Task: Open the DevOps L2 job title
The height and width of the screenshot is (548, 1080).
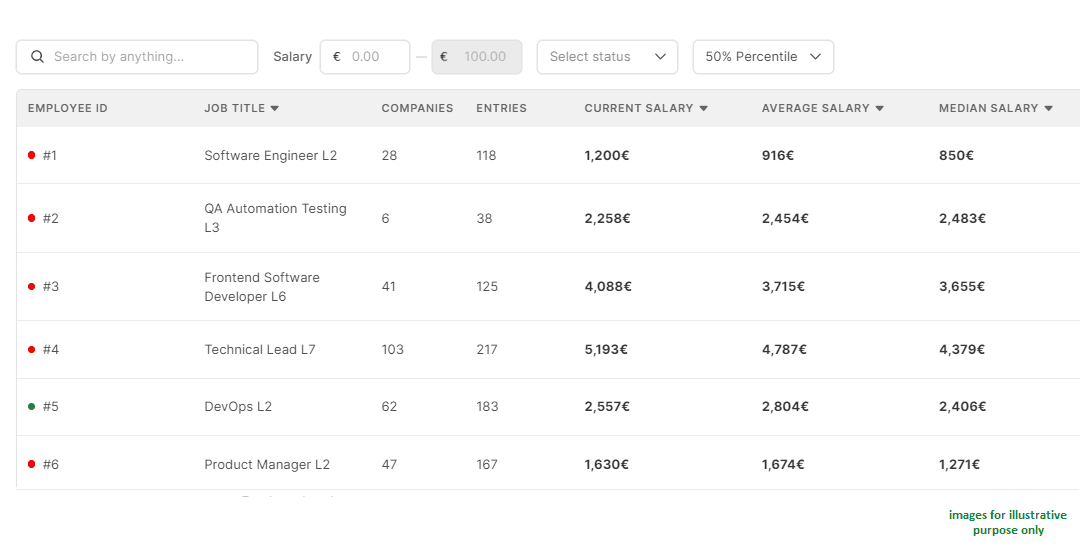Action: tap(238, 406)
